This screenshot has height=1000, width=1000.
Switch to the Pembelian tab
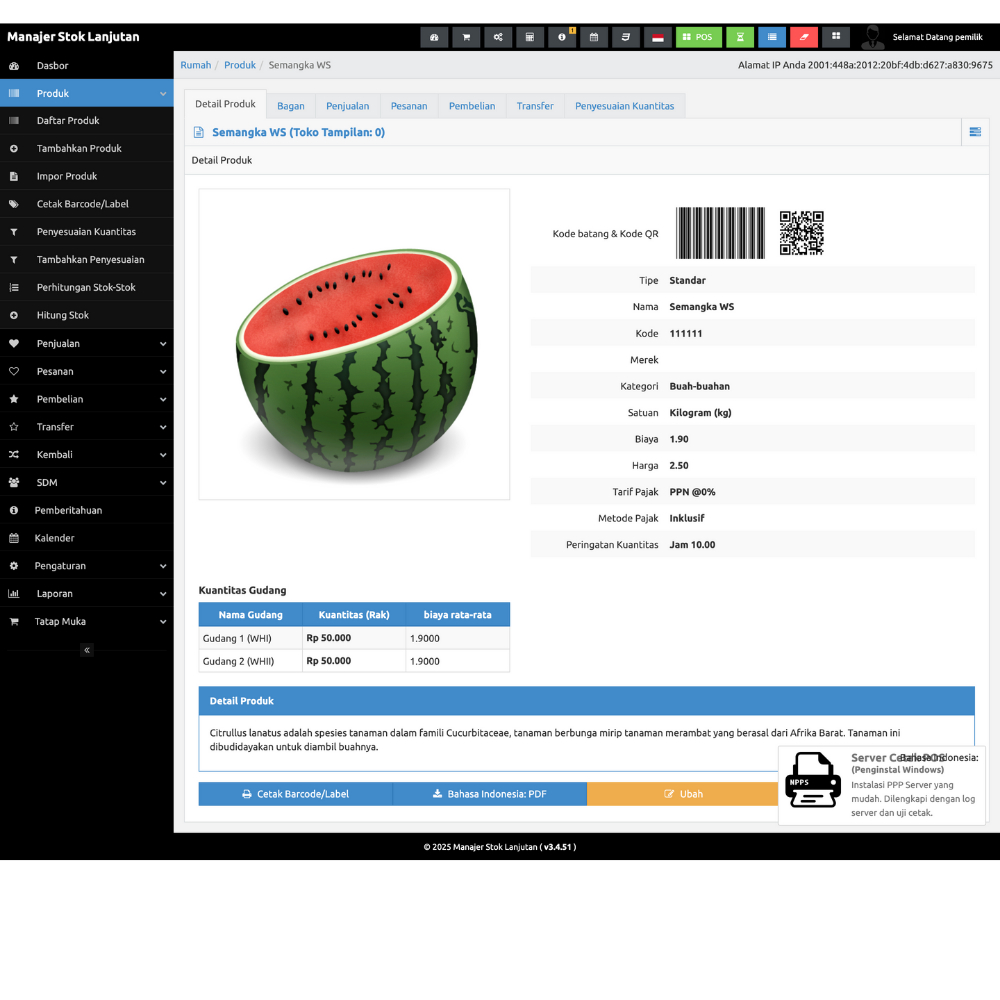[x=472, y=106]
